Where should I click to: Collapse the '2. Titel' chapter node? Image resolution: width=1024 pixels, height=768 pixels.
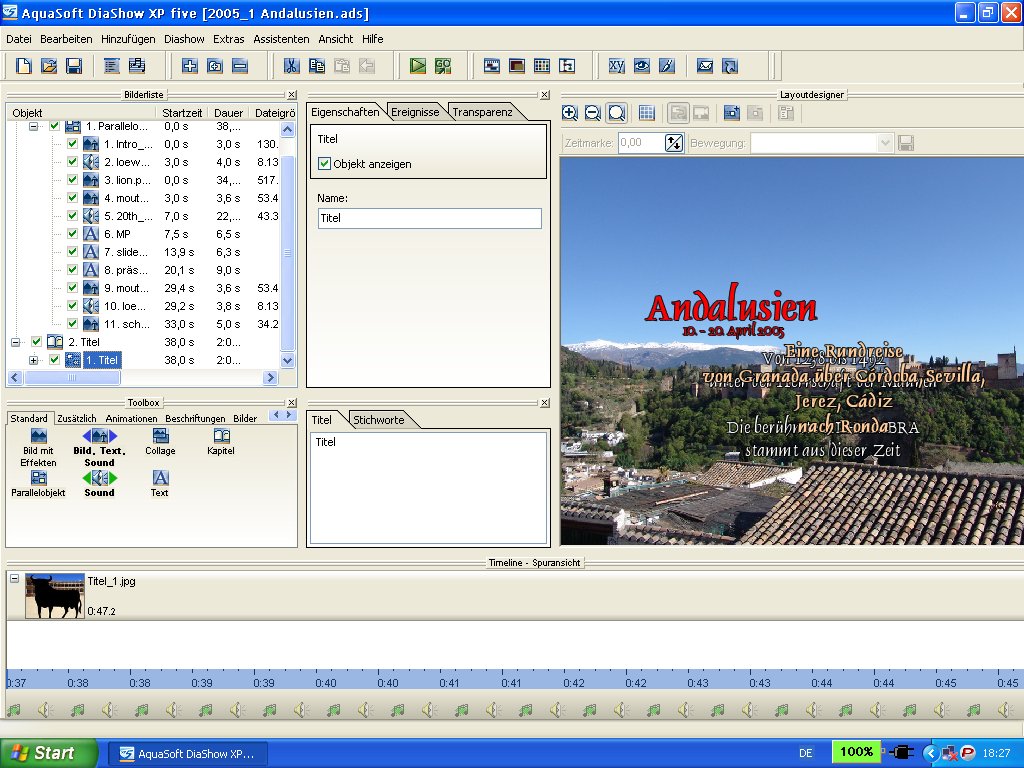tap(16, 342)
